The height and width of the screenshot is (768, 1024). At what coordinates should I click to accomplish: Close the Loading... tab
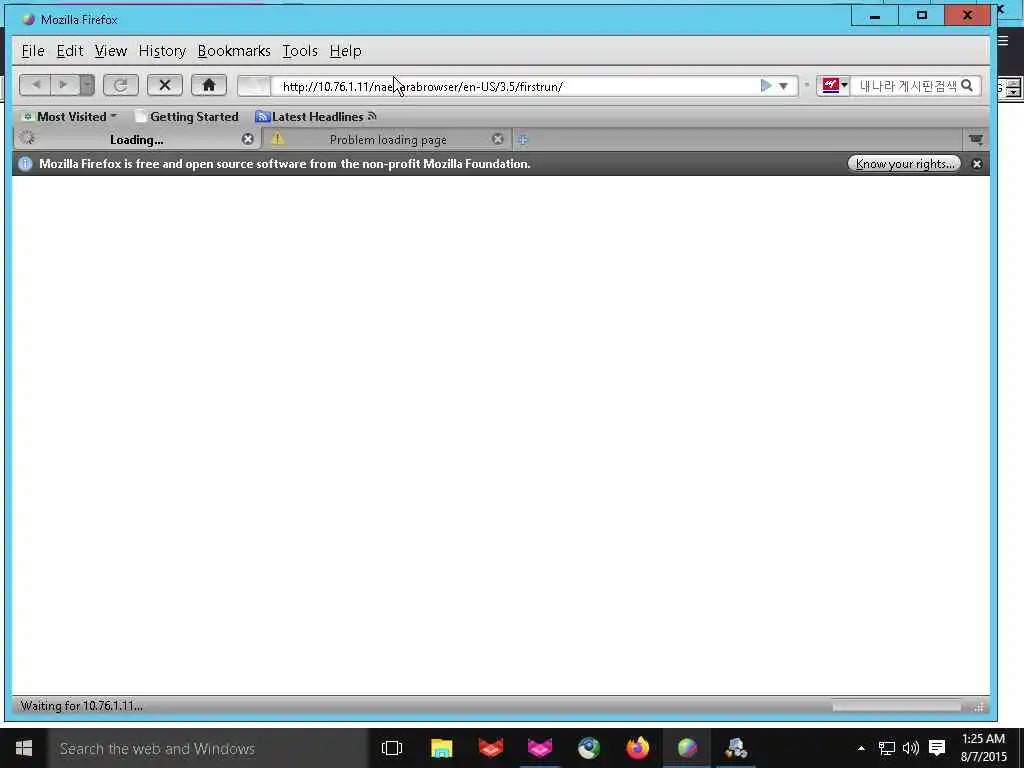coord(248,139)
